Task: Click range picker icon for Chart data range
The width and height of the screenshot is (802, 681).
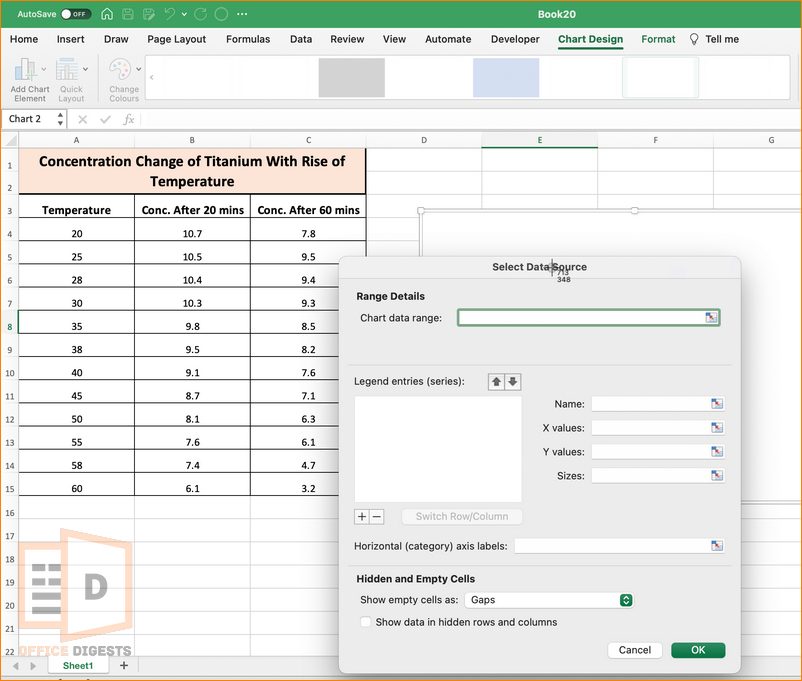Action: 711,318
